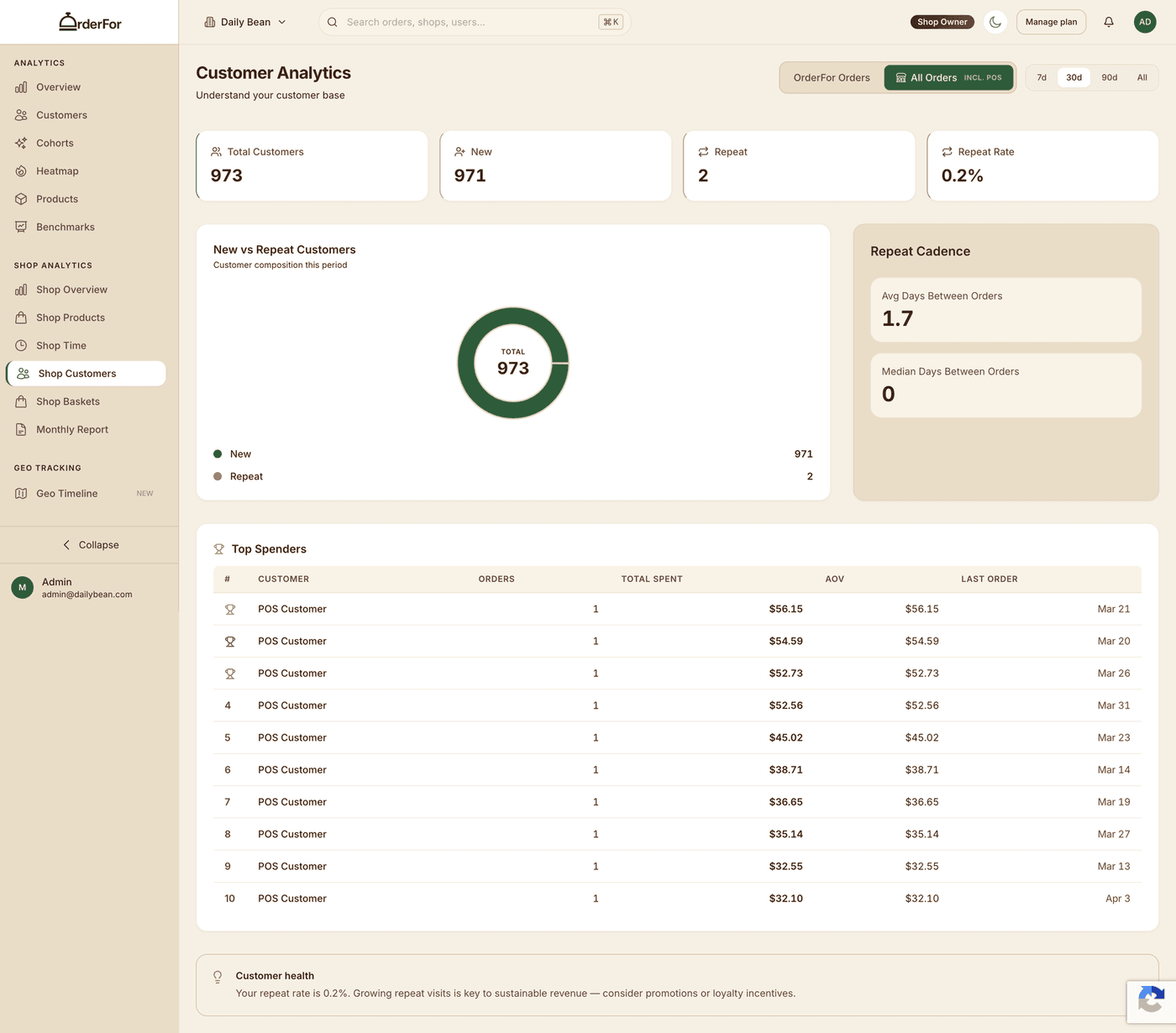Click the Customers people icon
Viewport: 1176px width, 1033px height.
tap(21, 115)
